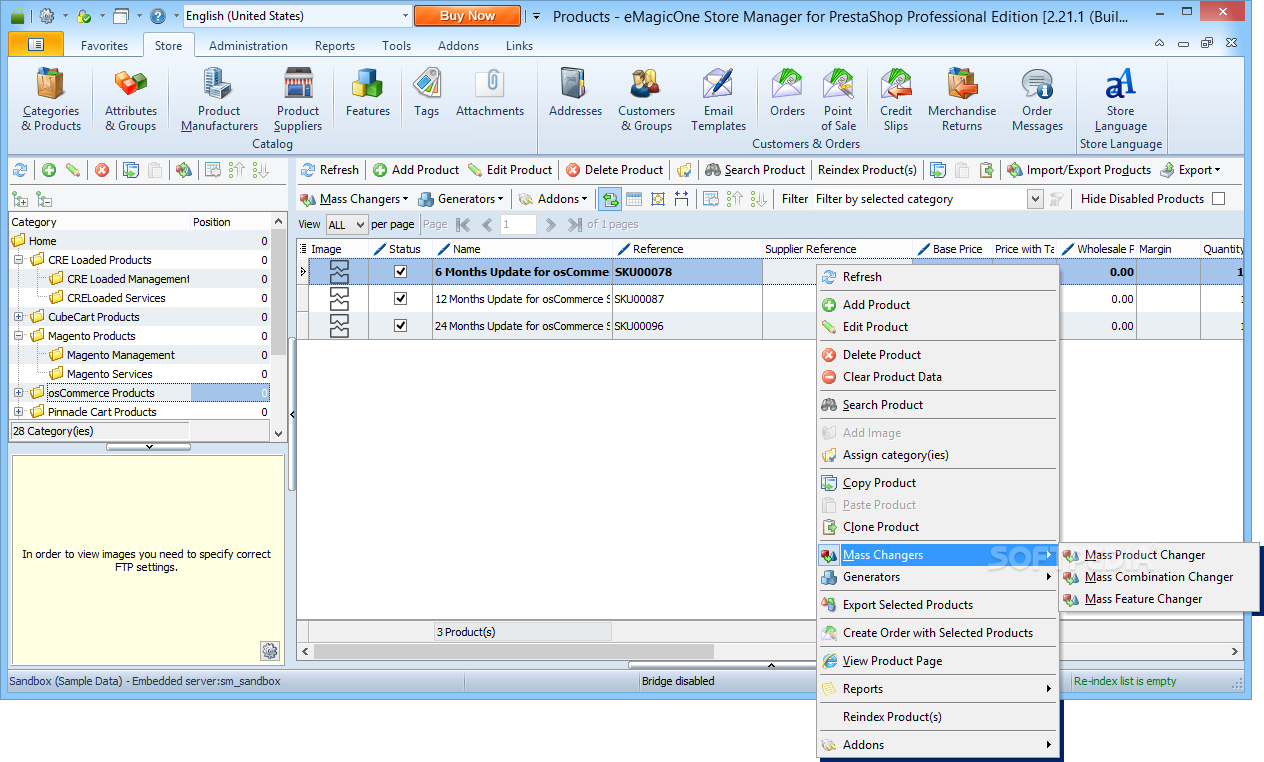
Task: Switch to the Favorites ribbon tab
Action: pyautogui.click(x=104, y=46)
